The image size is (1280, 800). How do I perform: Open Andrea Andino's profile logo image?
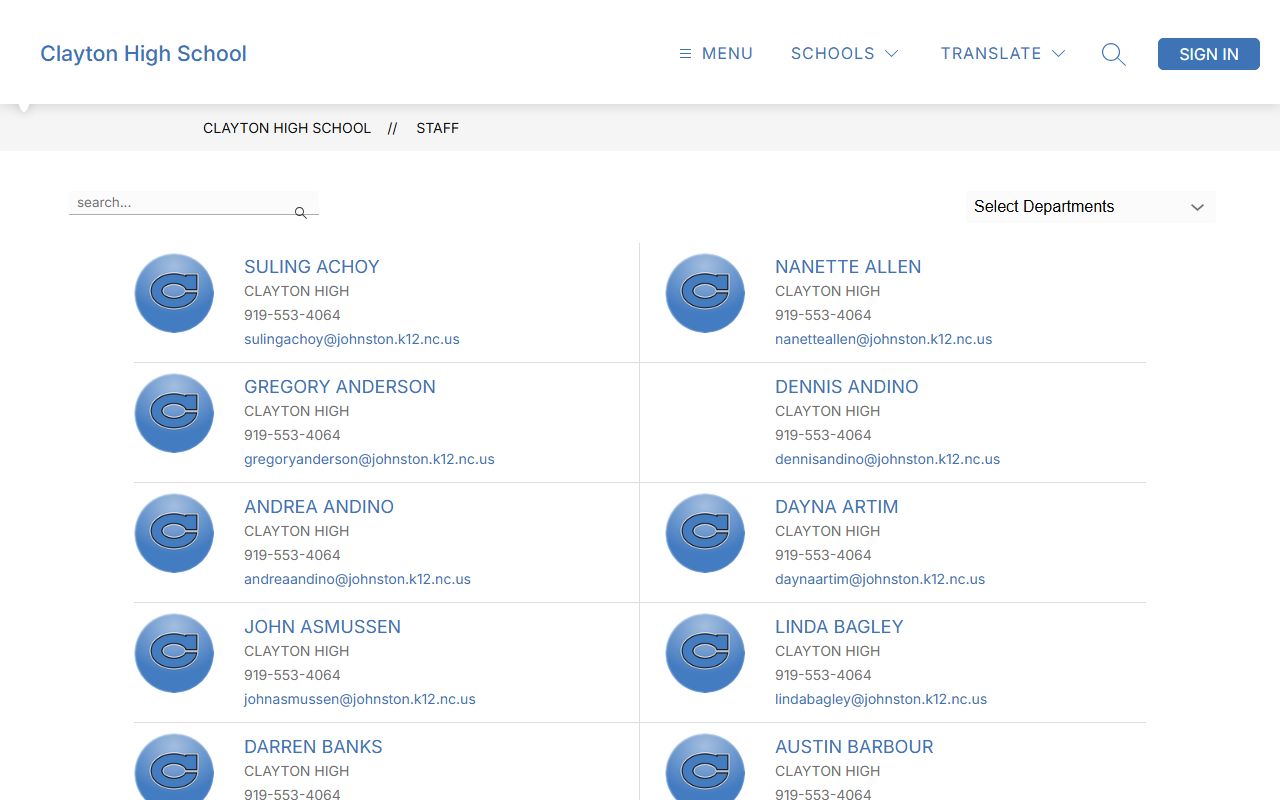(174, 533)
